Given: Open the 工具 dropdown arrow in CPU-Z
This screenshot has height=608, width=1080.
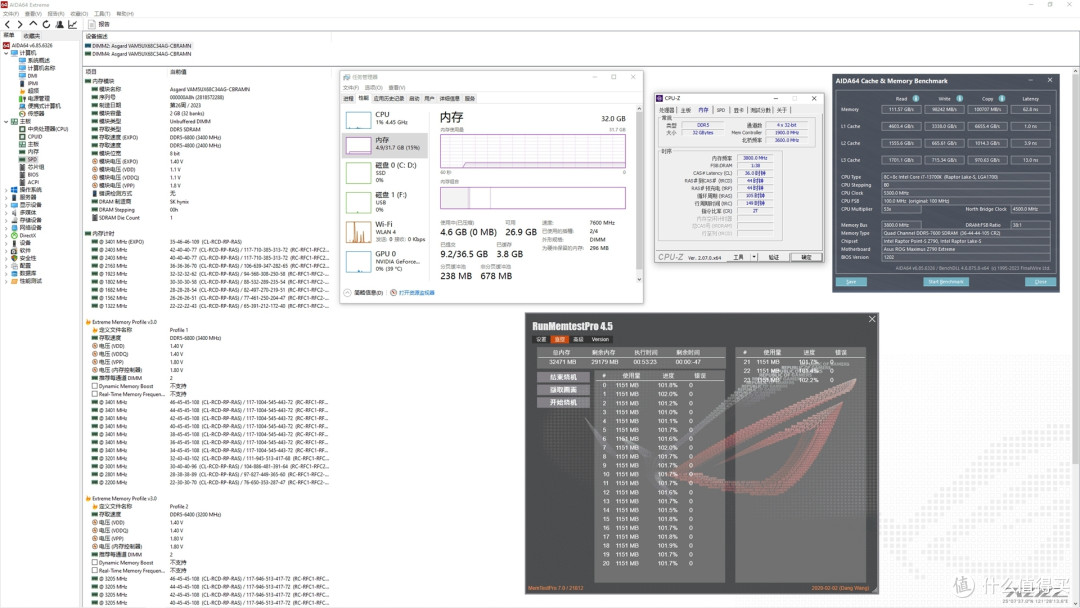Looking at the screenshot, I should (754, 257).
